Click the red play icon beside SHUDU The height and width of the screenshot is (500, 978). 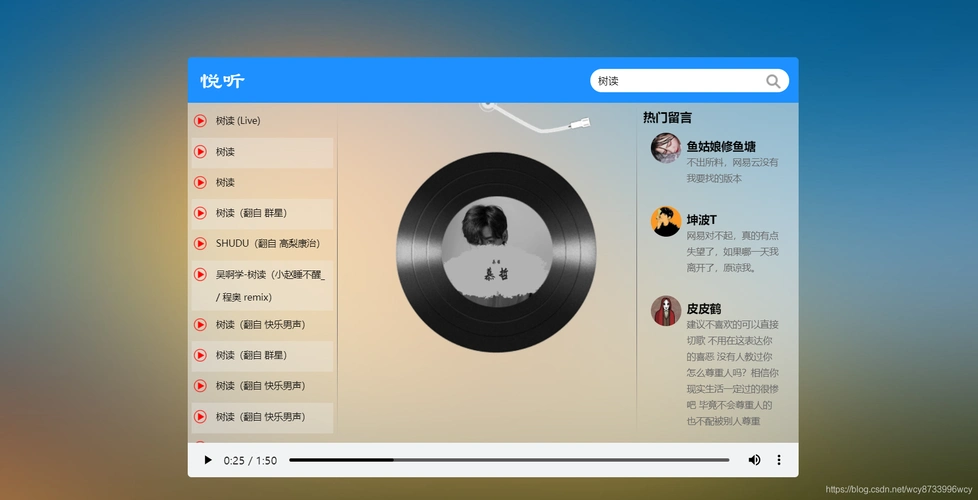(200, 243)
